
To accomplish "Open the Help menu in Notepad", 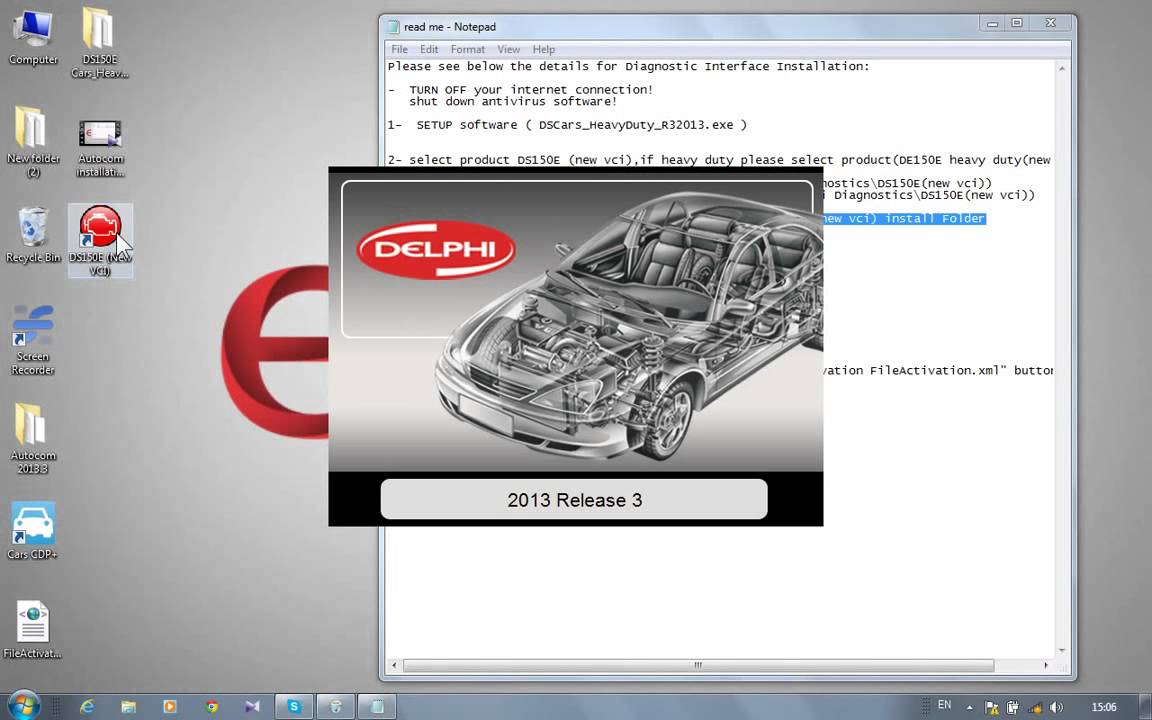I will point(544,49).
